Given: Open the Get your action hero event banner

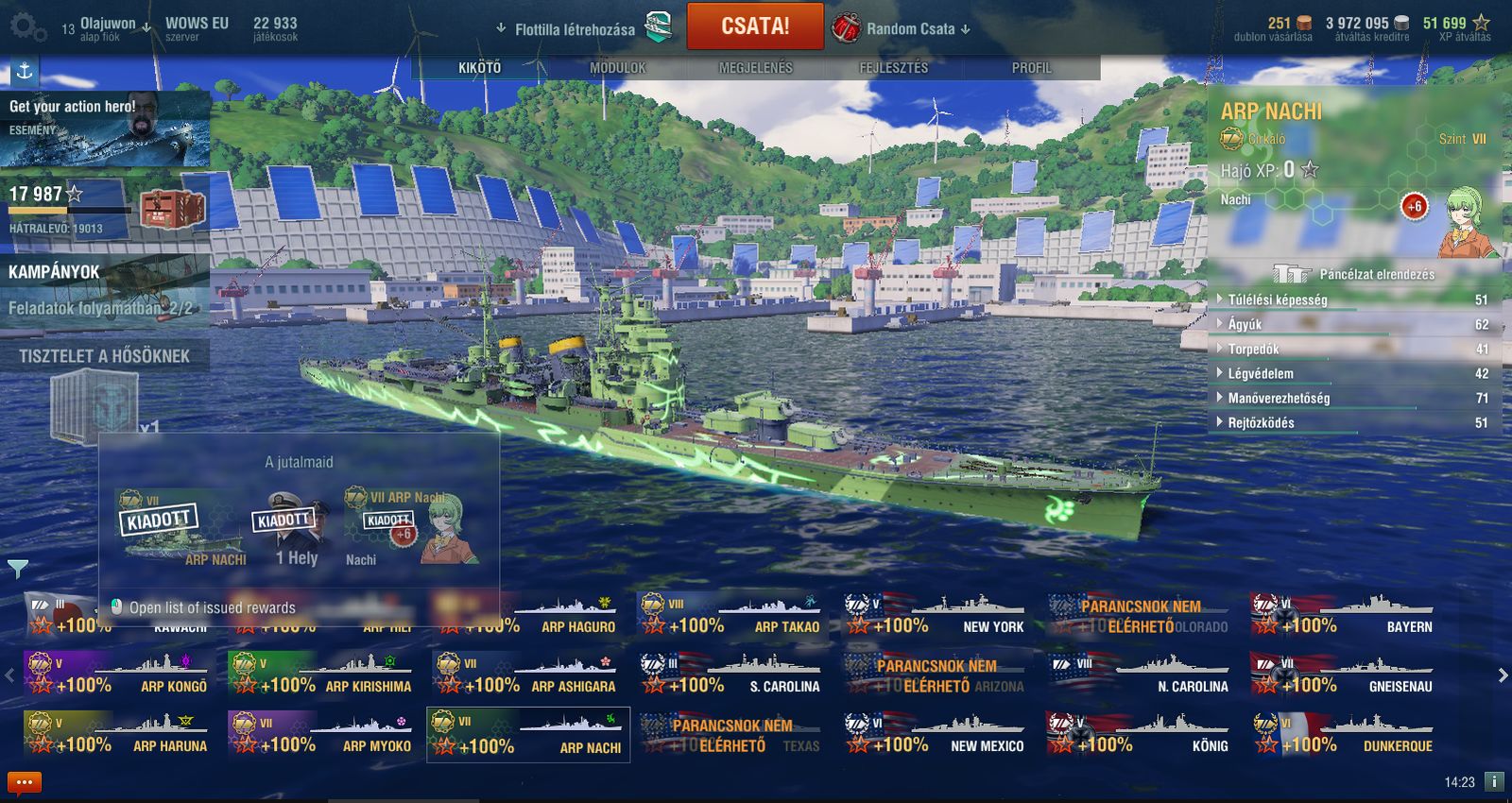Looking at the screenshot, I should tap(105, 128).
